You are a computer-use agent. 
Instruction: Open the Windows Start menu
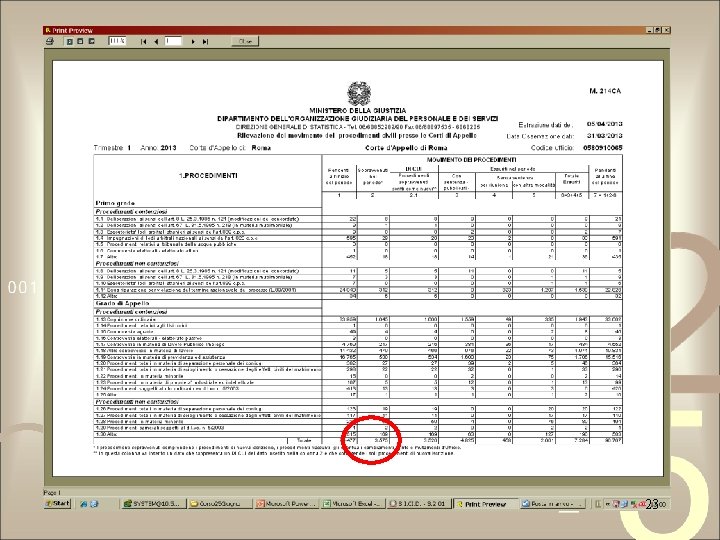(x=57, y=503)
